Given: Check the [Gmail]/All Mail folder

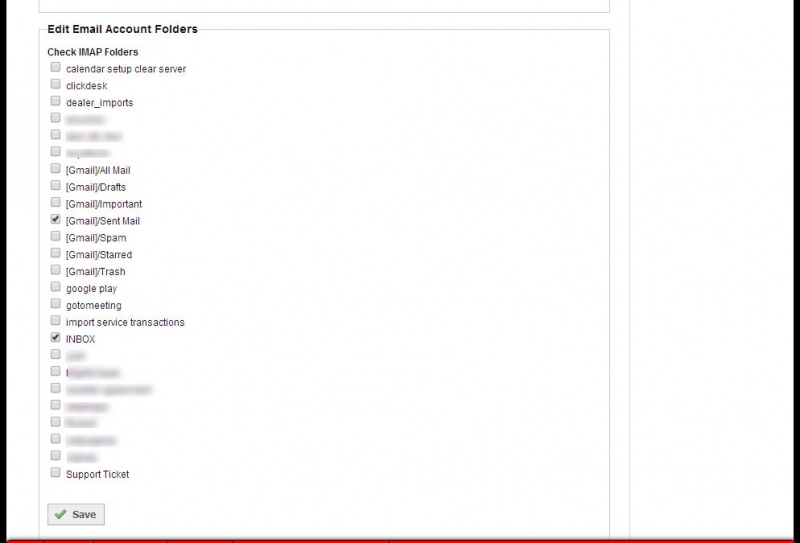Looking at the screenshot, I should 56,168.
